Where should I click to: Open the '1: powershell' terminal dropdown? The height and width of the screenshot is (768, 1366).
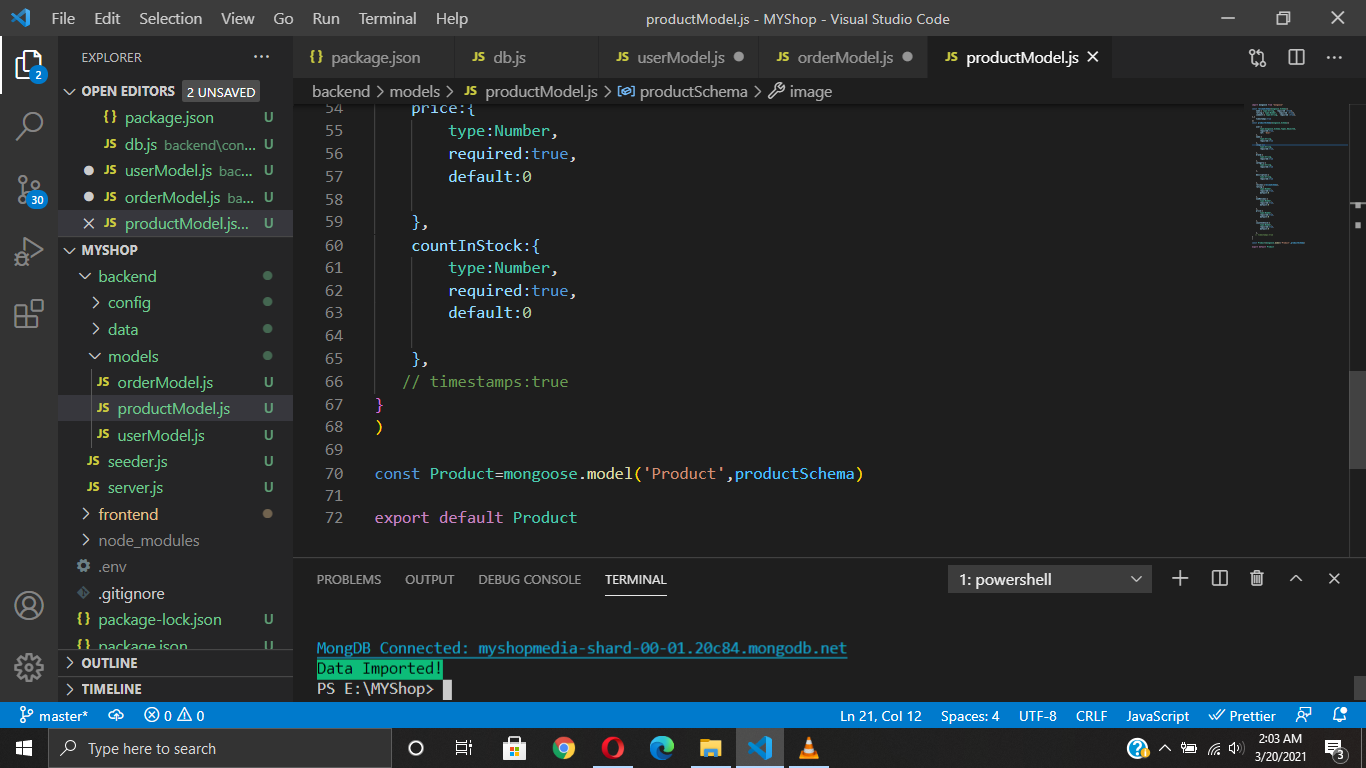pos(1048,578)
